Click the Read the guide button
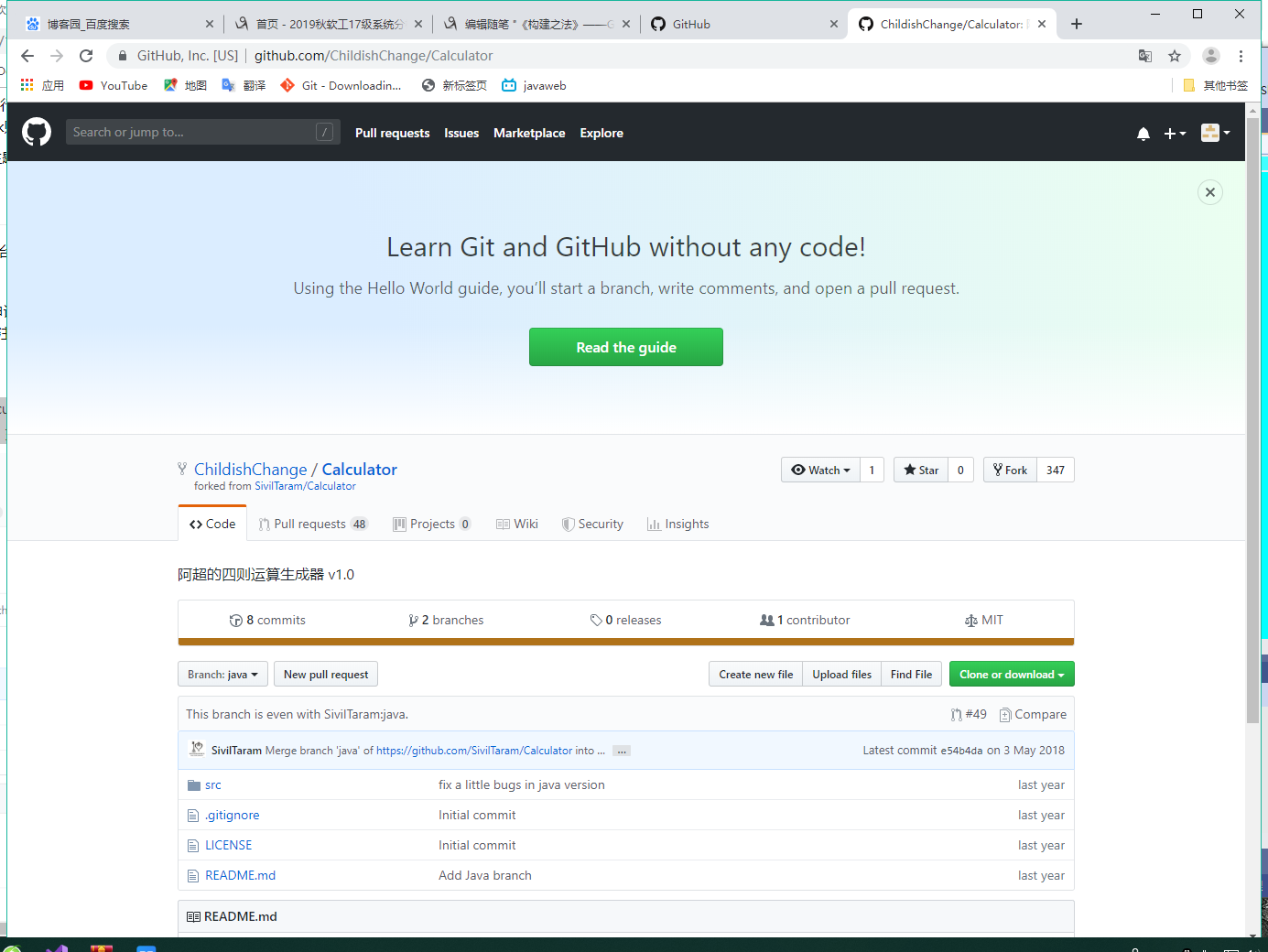1268x952 pixels. (x=626, y=347)
